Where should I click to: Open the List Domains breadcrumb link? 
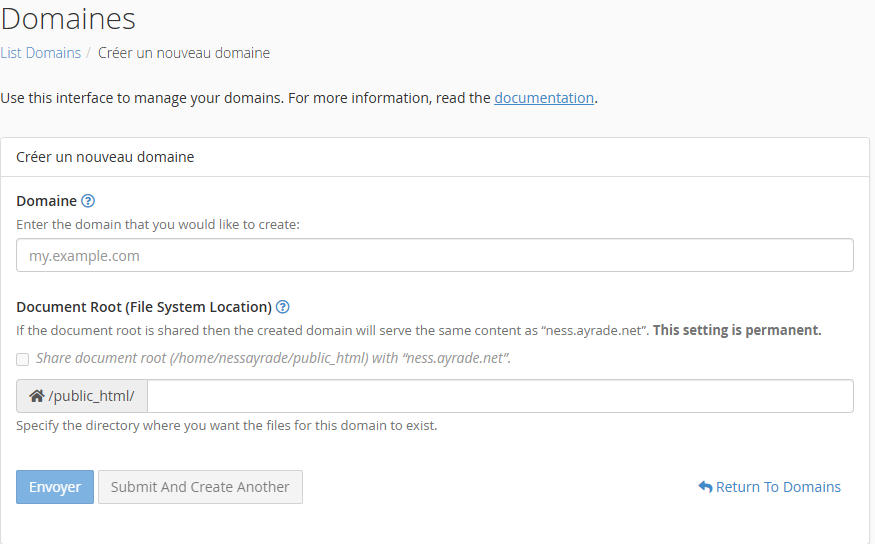(41, 53)
